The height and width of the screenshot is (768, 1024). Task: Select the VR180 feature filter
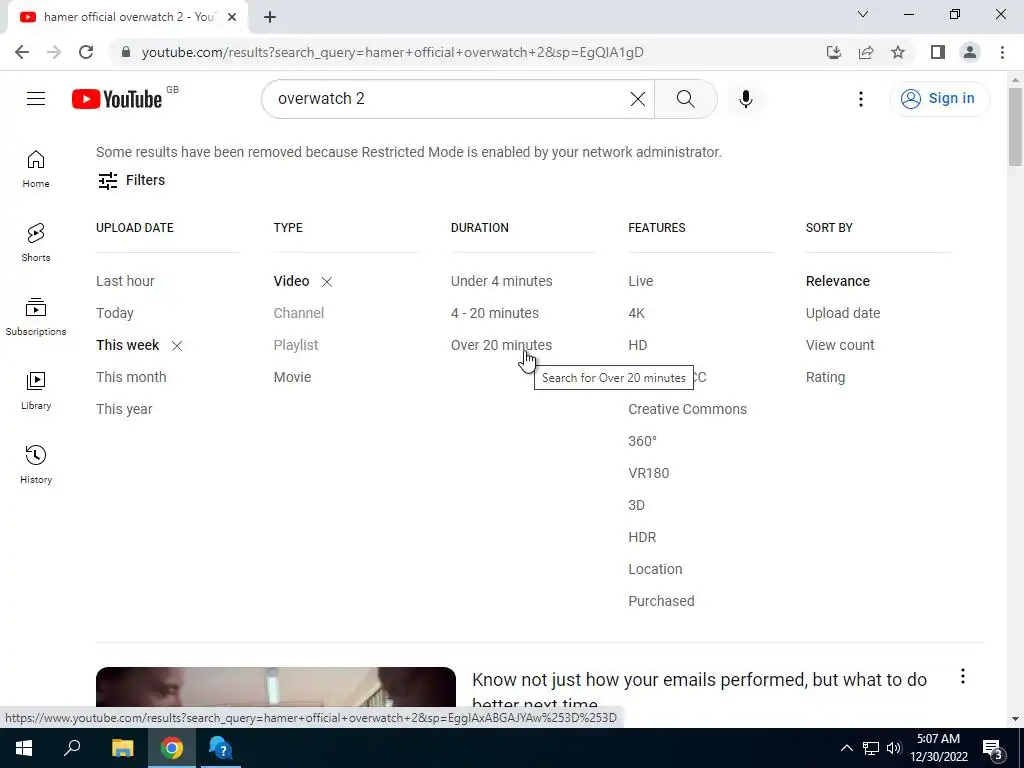pyautogui.click(x=648, y=473)
